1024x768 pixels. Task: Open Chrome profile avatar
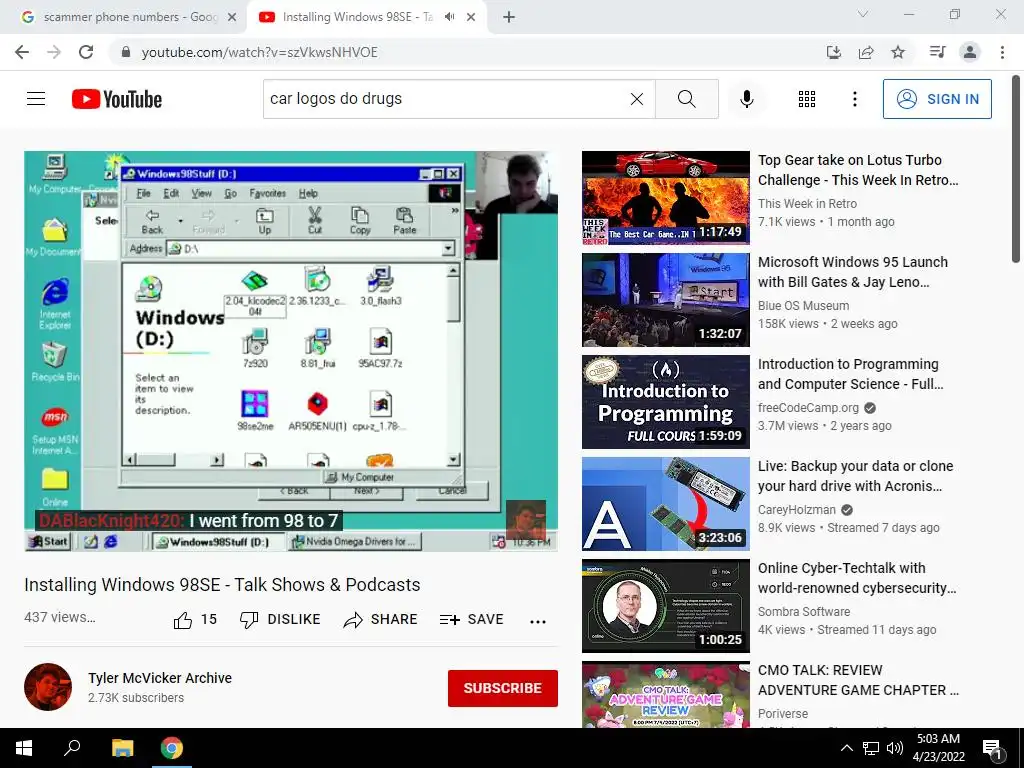(x=970, y=52)
